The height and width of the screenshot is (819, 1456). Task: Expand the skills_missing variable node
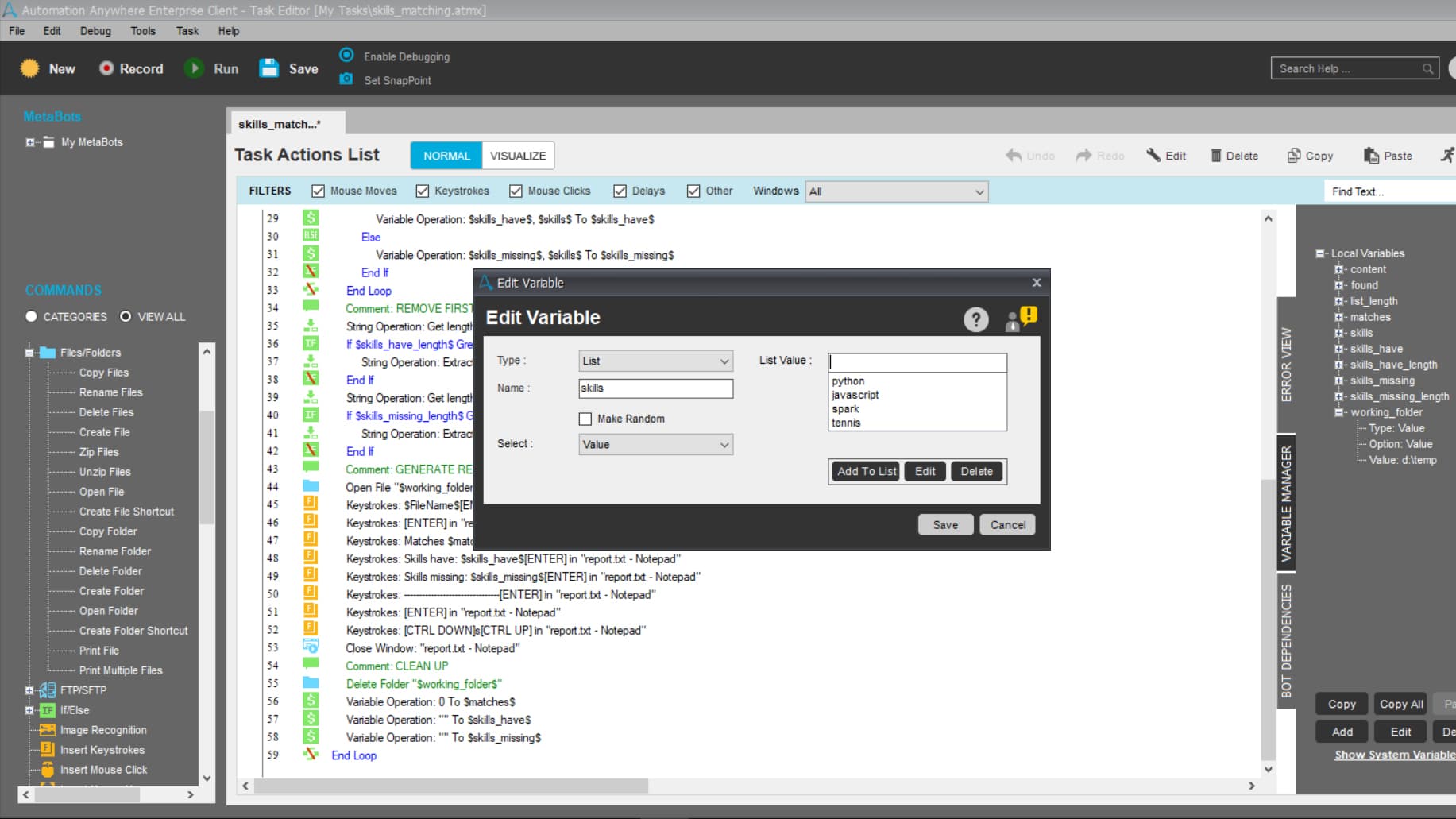[x=1338, y=381]
